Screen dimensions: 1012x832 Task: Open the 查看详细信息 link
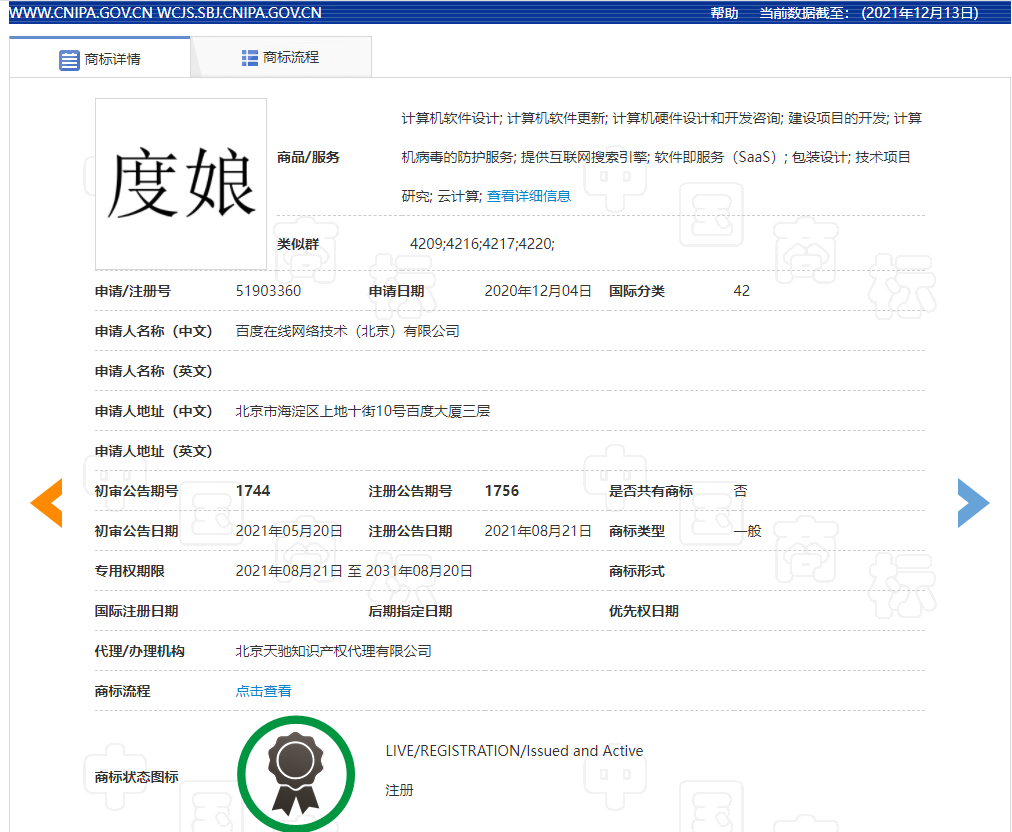click(x=529, y=196)
